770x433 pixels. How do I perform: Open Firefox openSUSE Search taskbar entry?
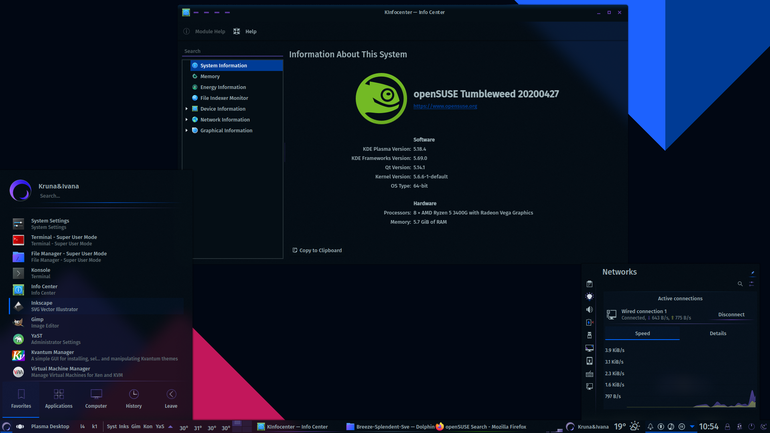pos(481,427)
